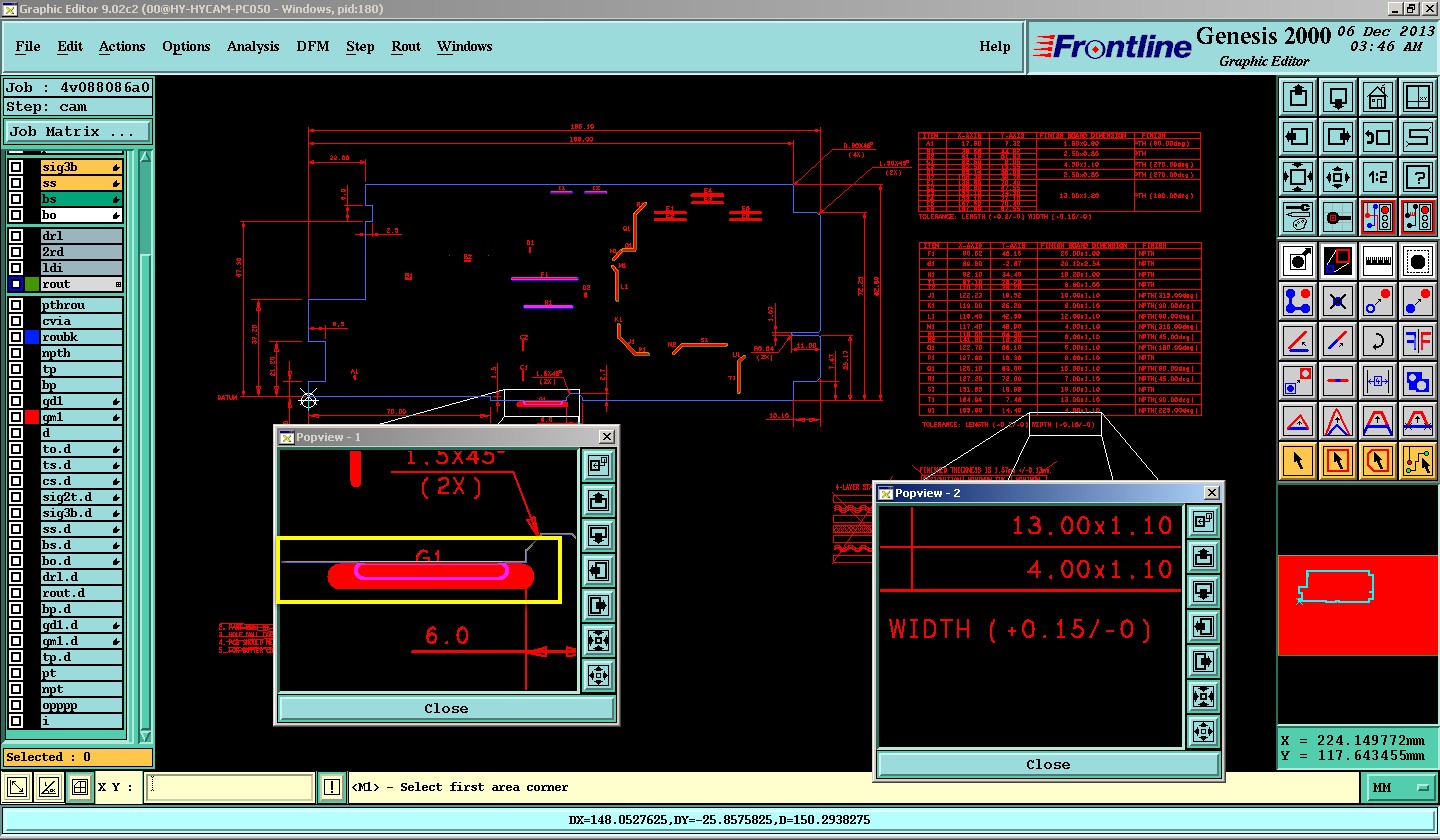Viewport: 1440px width, 840px height.
Task: Click the mirror F flip icon
Action: coord(1417,340)
